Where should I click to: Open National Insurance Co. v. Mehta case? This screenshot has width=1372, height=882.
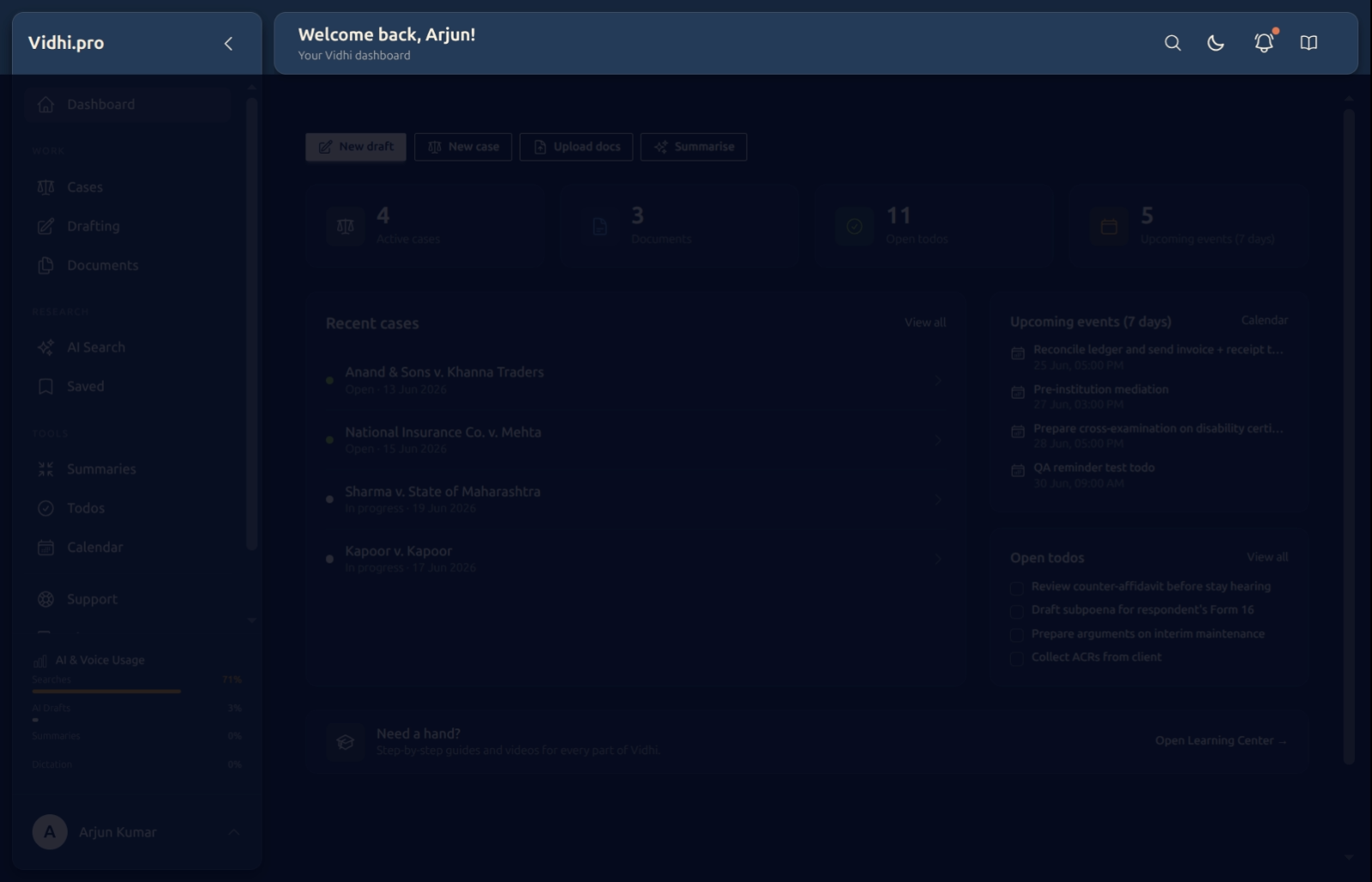coord(635,440)
